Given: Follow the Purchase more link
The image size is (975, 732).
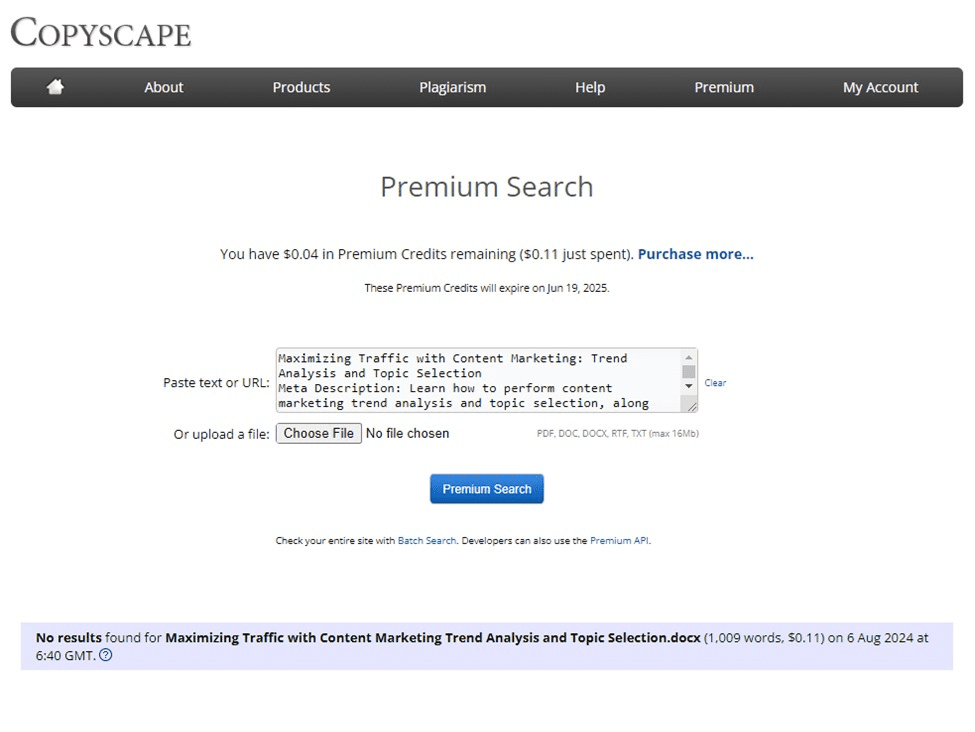Looking at the screenshot, I should (x=695, y=254).
